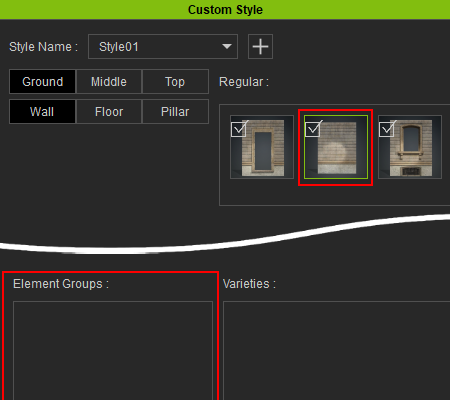This screenshot has width=450, height=400.
Task: Switch to the Top tab
Action: [175, 82]
